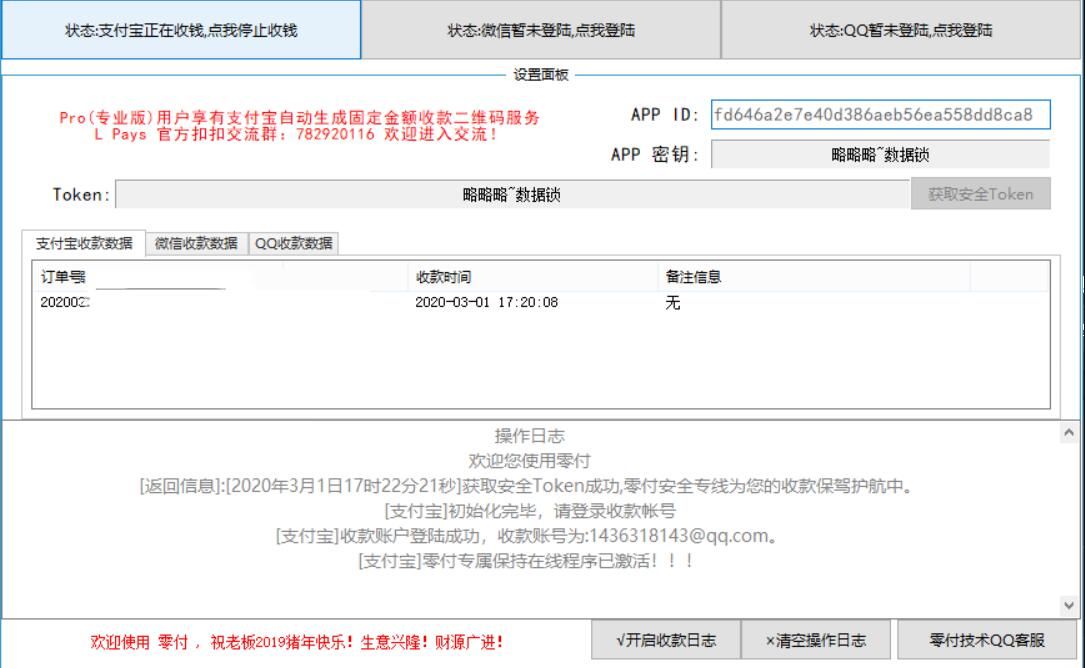The width and height of the screenshot is (1085, 668).
Task: Enable logging with the √开启收款日志 button
Action: tap(666, 641)
